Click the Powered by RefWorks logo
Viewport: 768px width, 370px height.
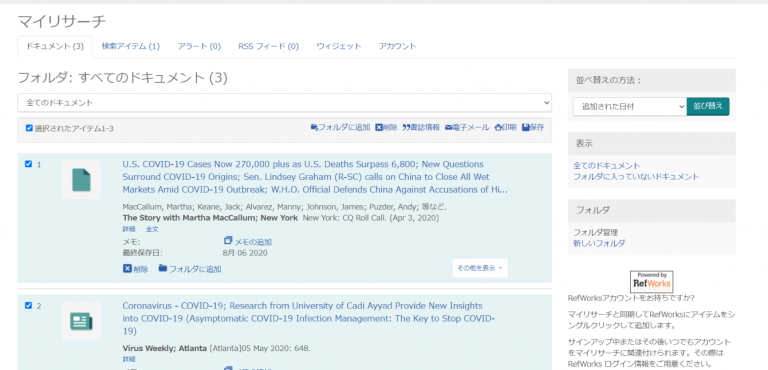click(x=651, y=282)
